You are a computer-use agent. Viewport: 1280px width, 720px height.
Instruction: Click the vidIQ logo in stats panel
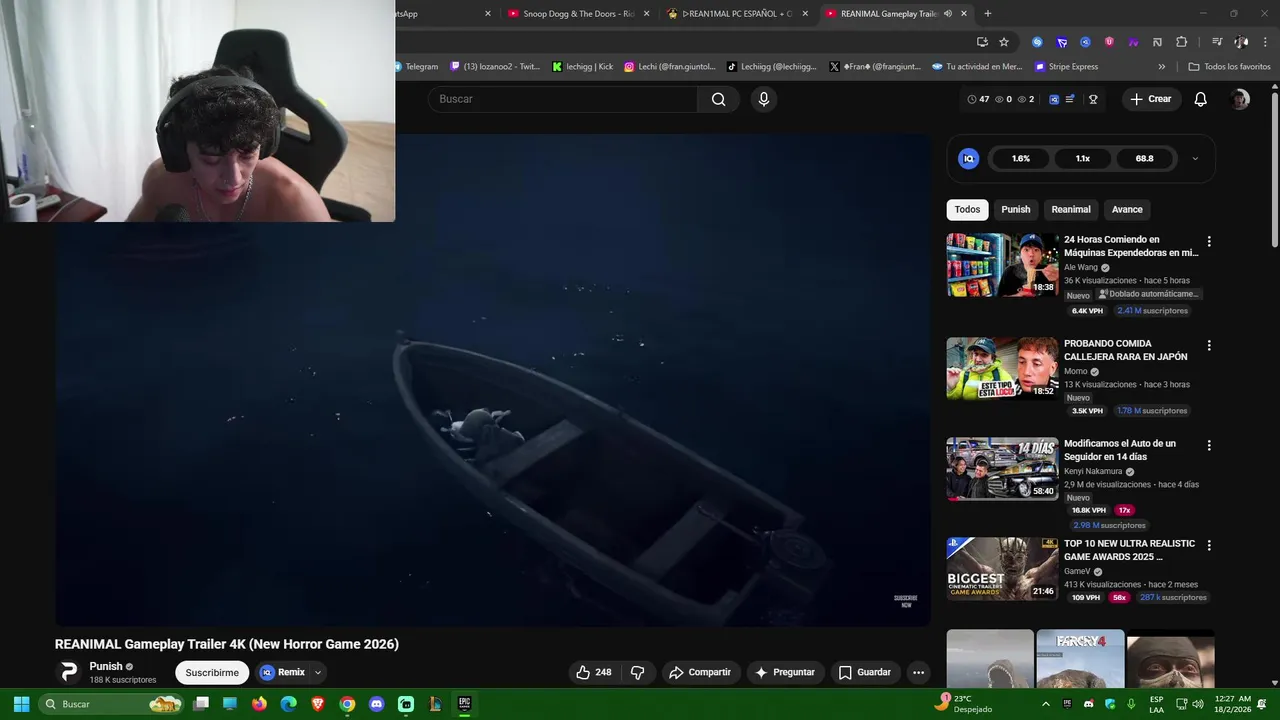click(x=968, y=158)
